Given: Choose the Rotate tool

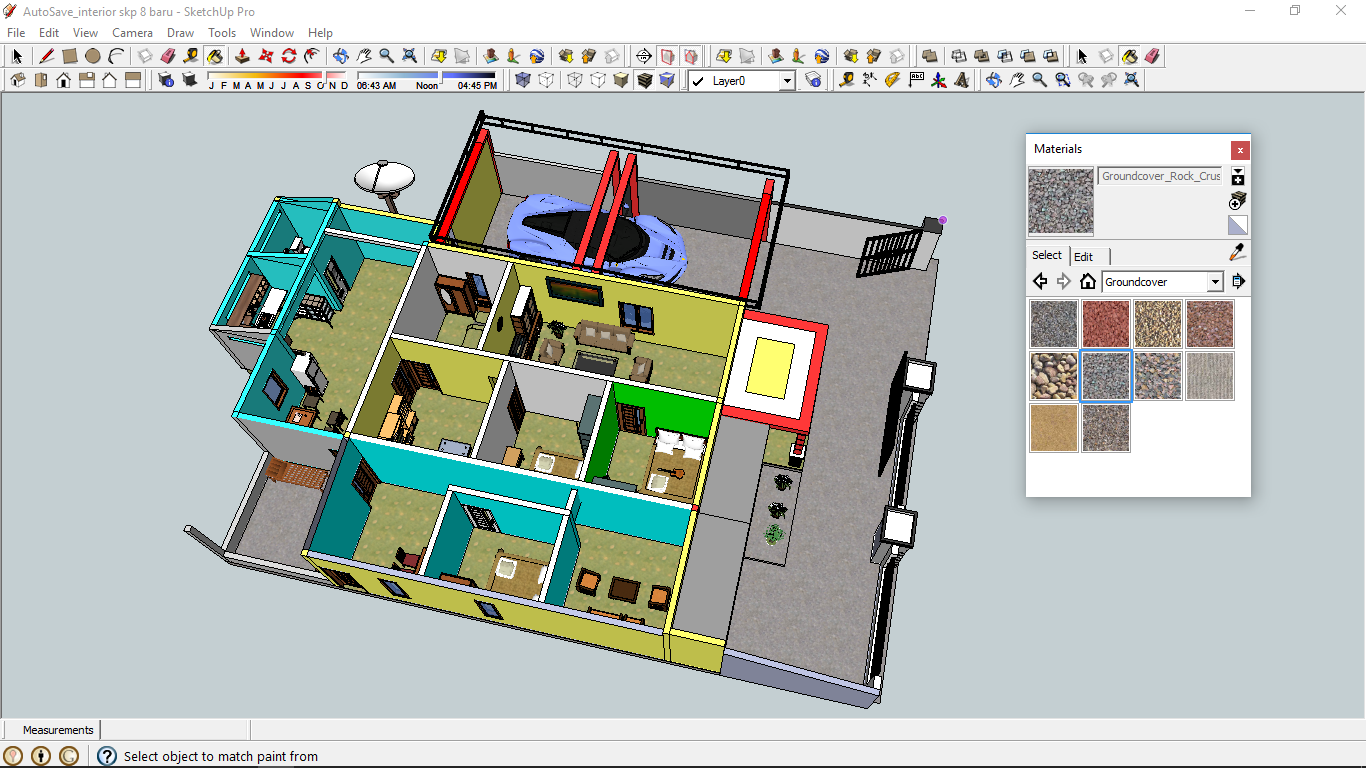Looking at the screenshot, I should point(289,56).
